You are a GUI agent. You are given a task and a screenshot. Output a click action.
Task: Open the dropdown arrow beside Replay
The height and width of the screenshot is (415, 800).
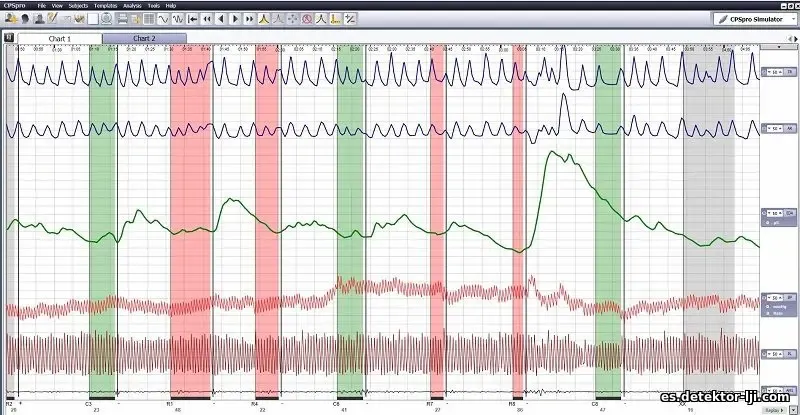click(x=793, y=410)
